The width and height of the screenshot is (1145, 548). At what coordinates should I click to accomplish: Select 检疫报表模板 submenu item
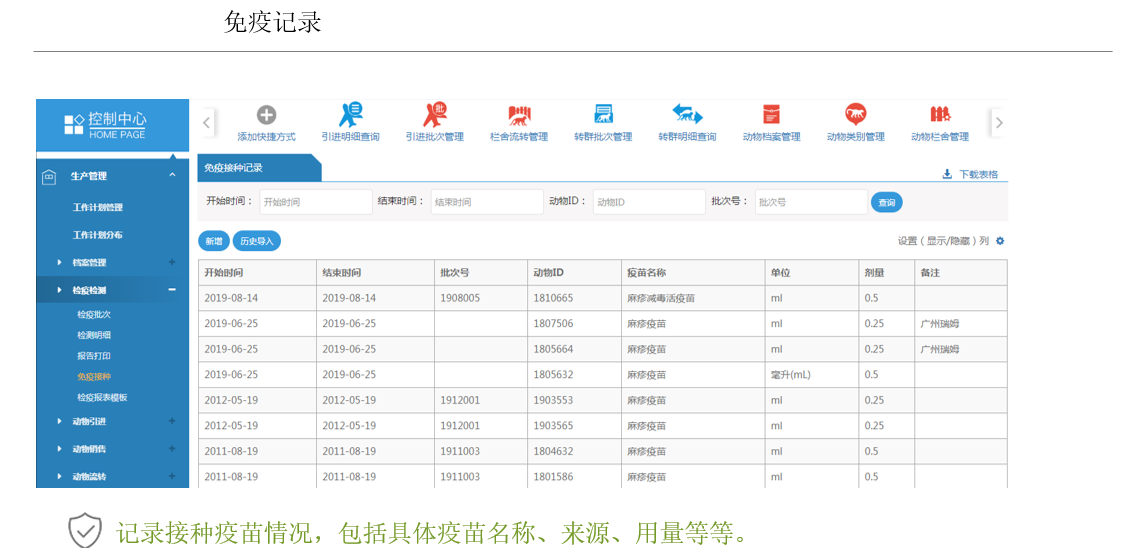102,397
